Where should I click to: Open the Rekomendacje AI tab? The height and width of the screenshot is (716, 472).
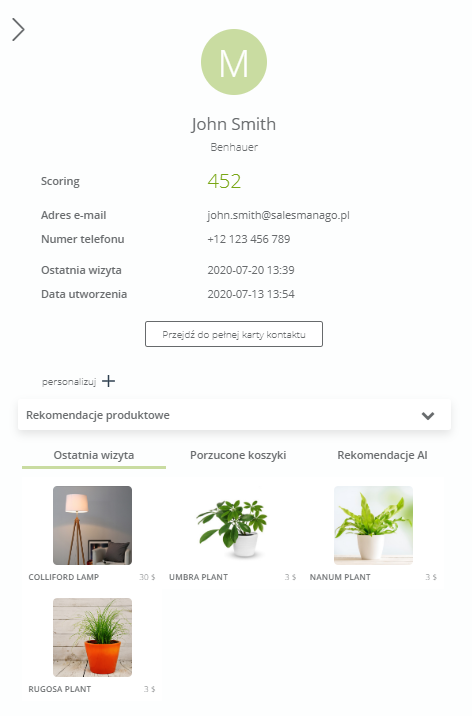click(382, 455)
